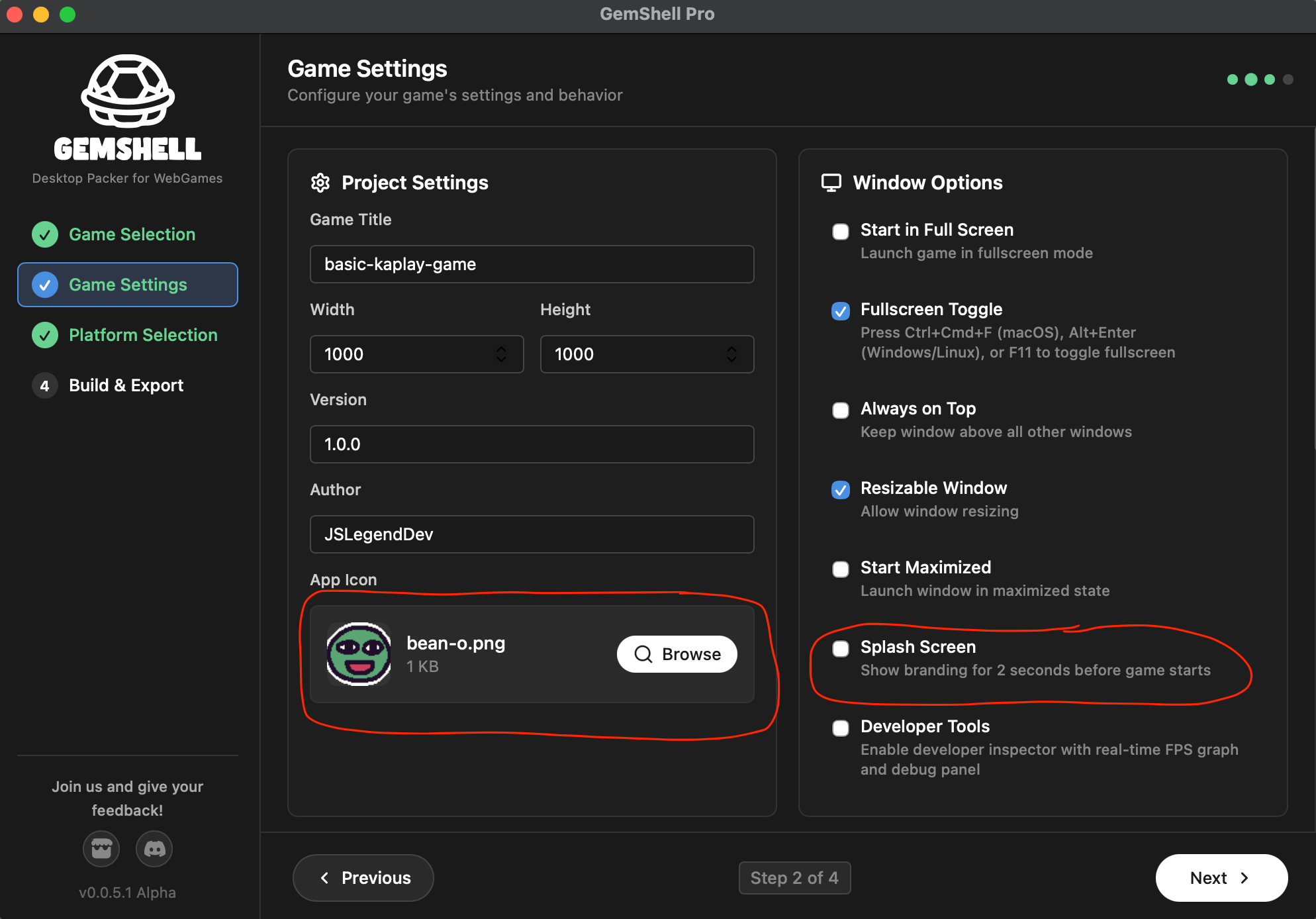Click the GemShell turtle shell logo
This screenshot has height=919, width=1316.
point(128,91)
